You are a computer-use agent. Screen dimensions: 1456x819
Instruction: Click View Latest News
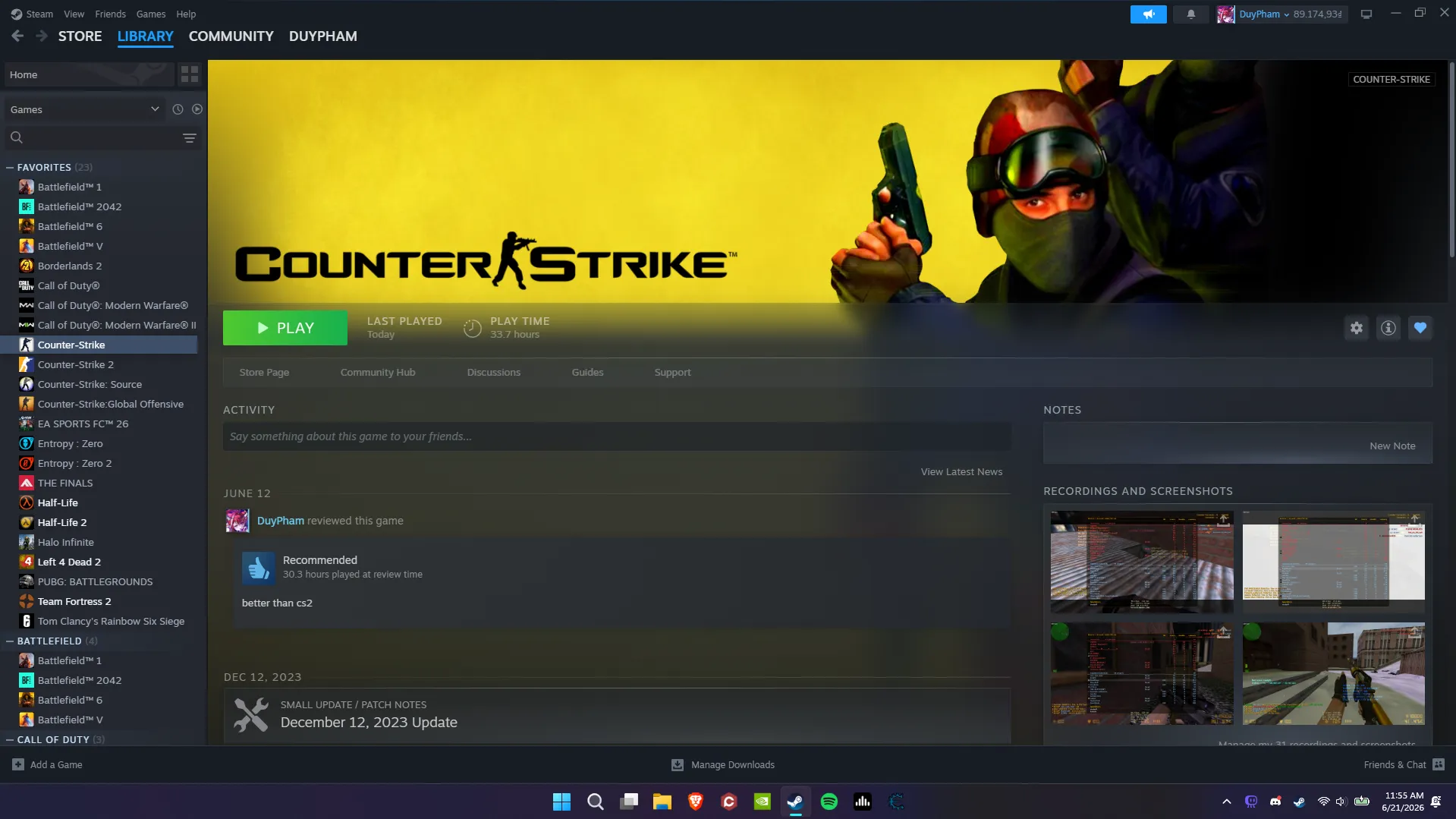pyautogui.click(x=961, y=471)
